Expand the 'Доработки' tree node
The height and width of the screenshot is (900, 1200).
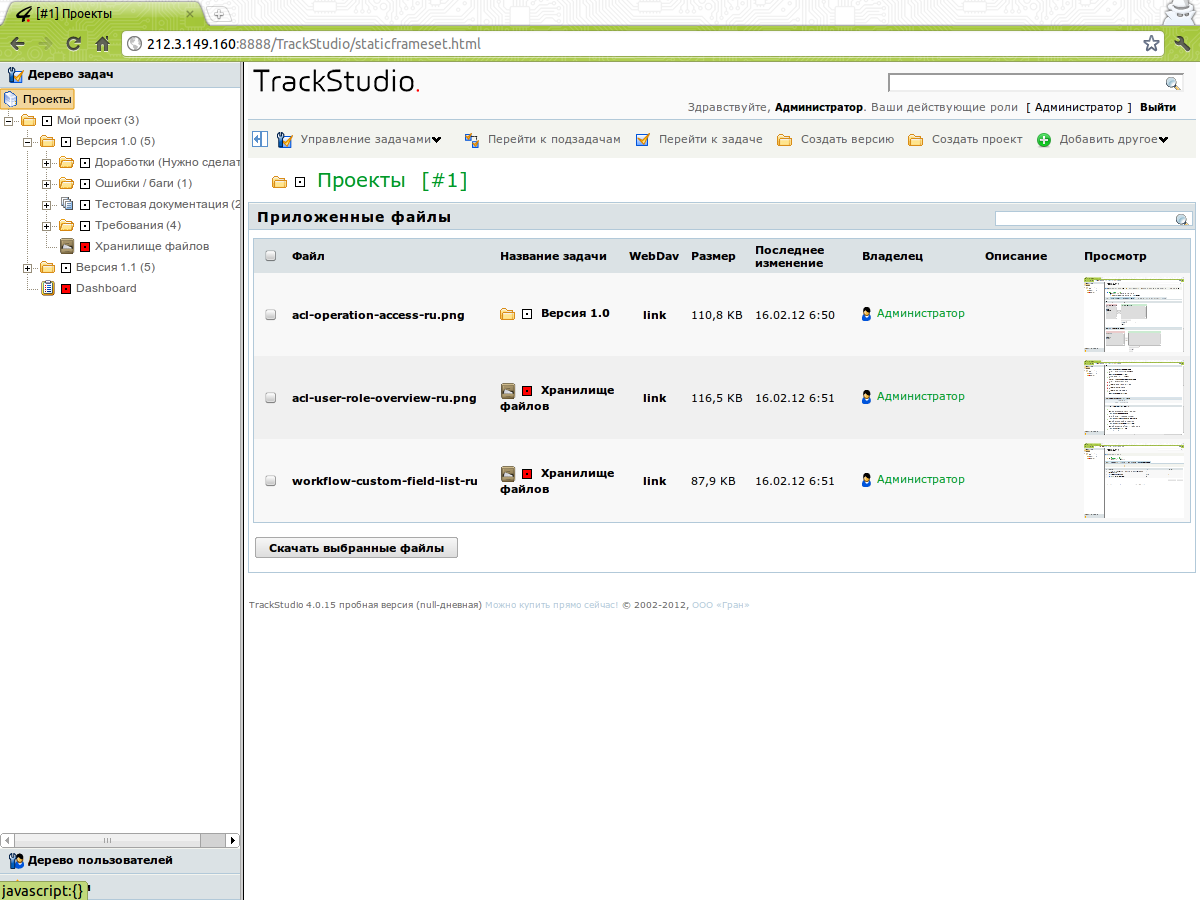tap(47, 162)
